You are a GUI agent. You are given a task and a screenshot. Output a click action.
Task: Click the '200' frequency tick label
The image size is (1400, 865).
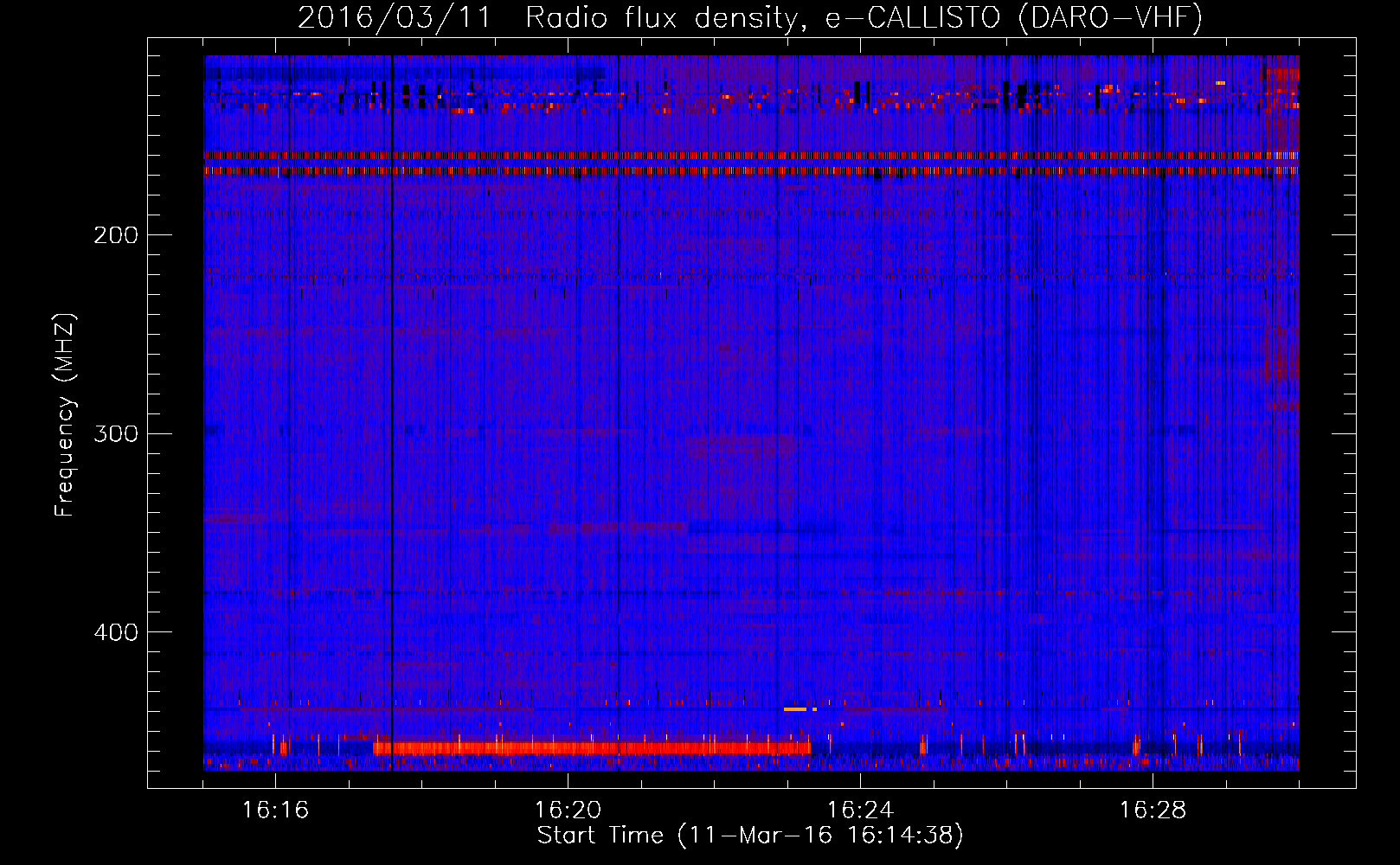coord(116,234)
